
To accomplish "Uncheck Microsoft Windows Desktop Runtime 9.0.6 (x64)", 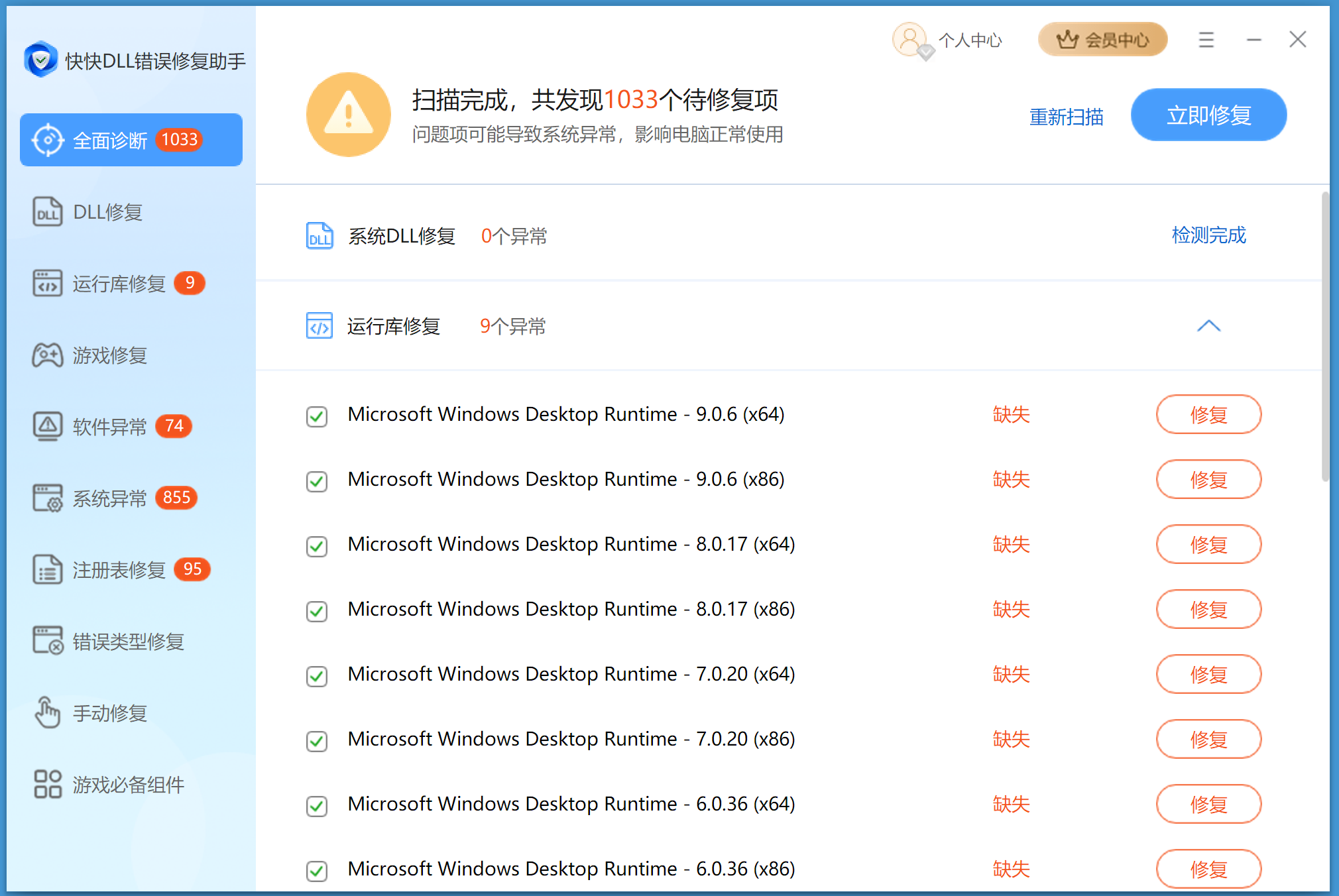I will [316, 417].
